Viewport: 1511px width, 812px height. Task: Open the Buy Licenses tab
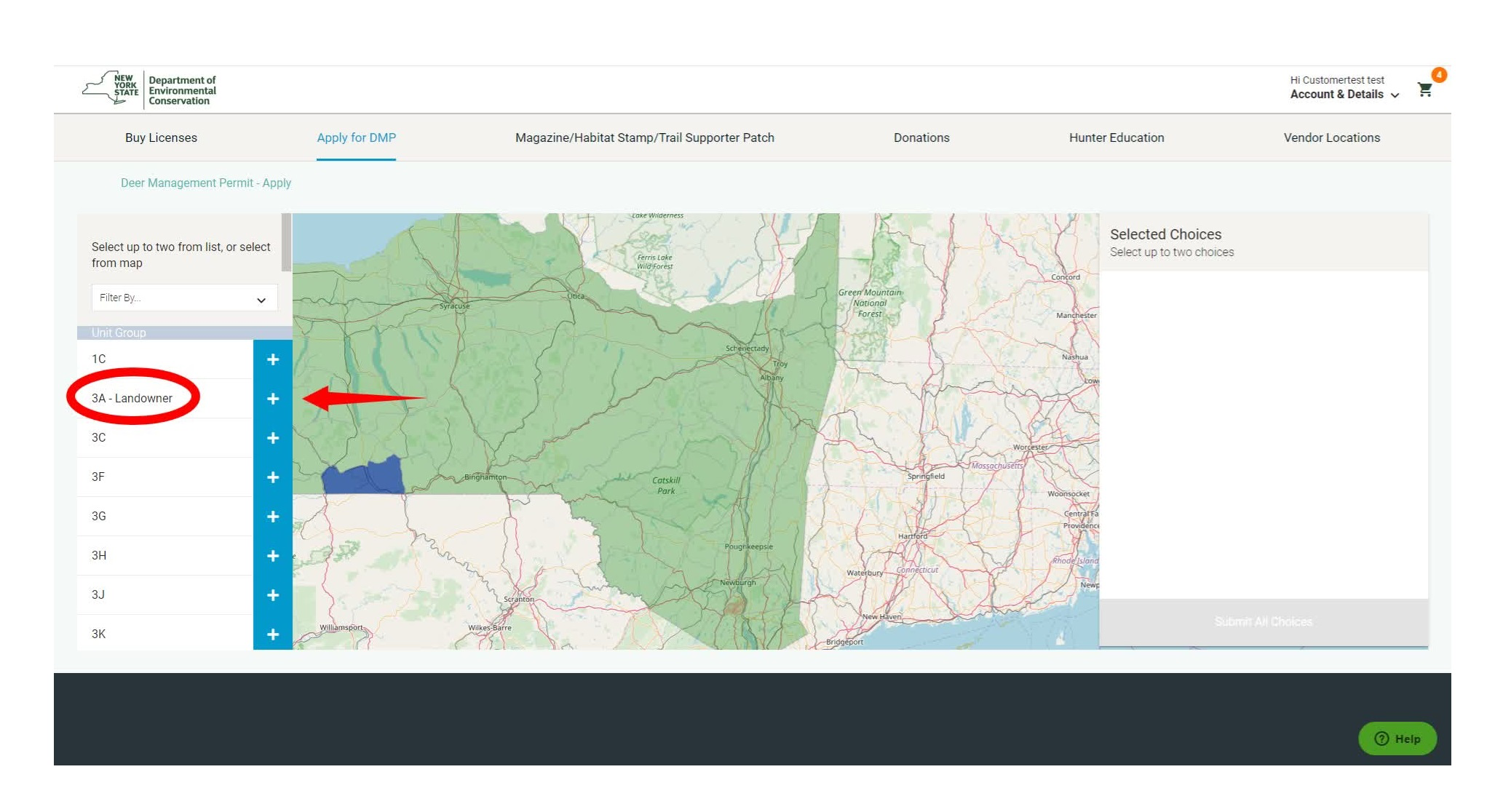pos(161,138)
